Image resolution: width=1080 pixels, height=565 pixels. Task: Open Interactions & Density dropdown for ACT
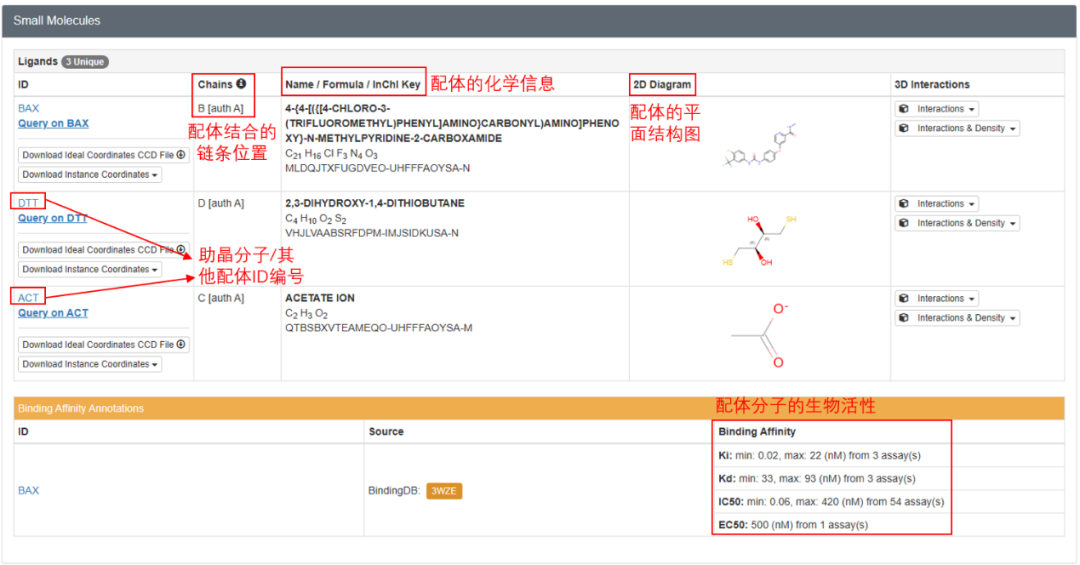957,318
